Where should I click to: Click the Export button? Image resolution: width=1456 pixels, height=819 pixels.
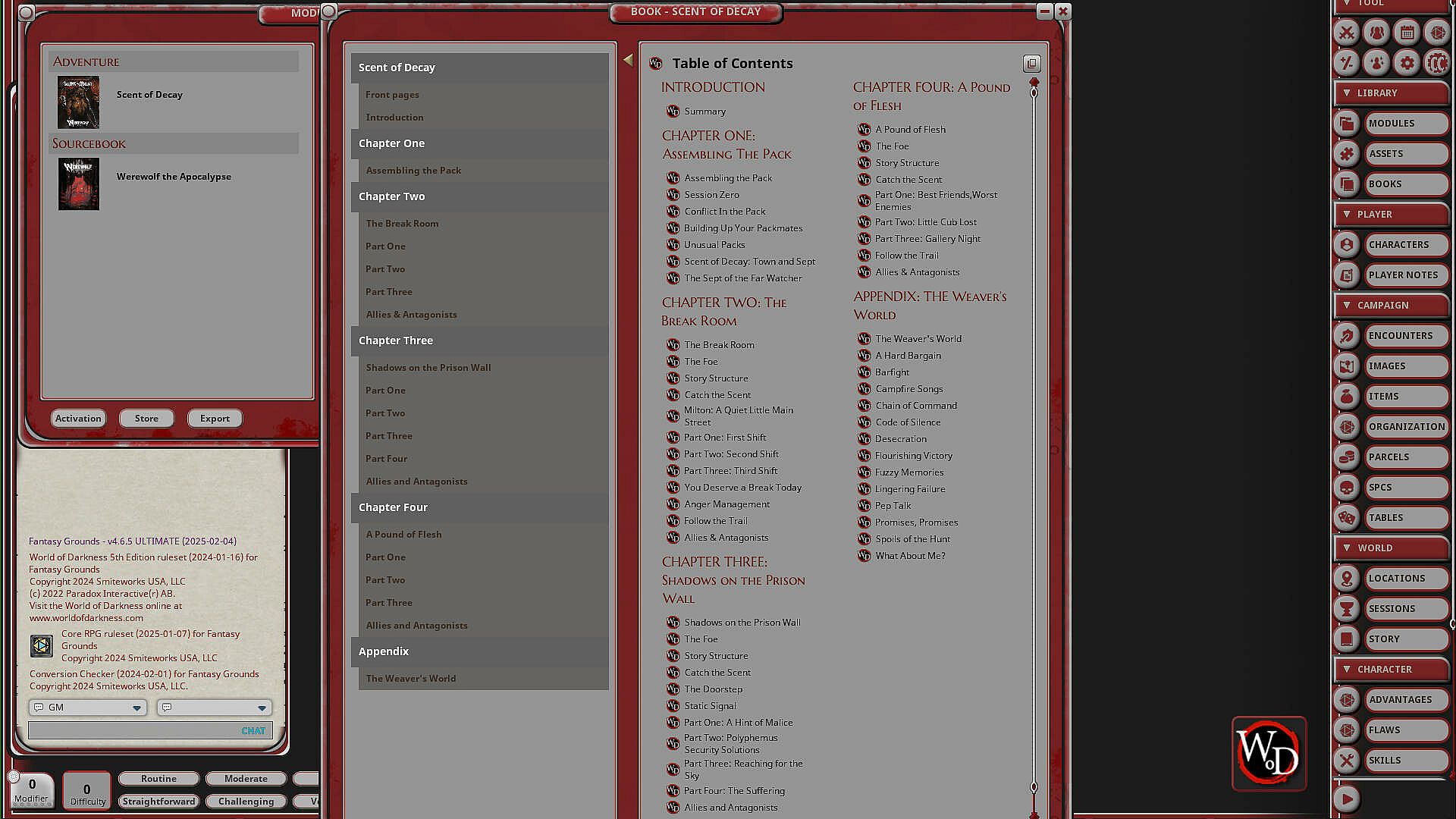[215, 419]
